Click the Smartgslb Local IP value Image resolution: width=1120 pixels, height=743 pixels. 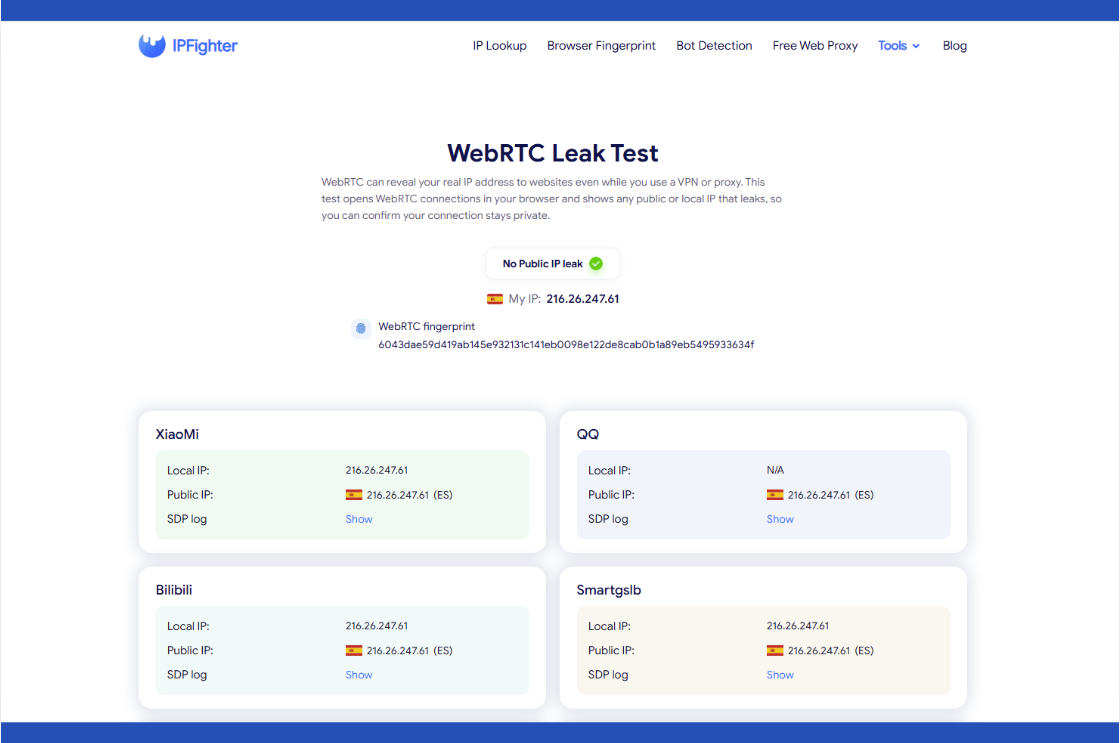(x=798, y=626)
